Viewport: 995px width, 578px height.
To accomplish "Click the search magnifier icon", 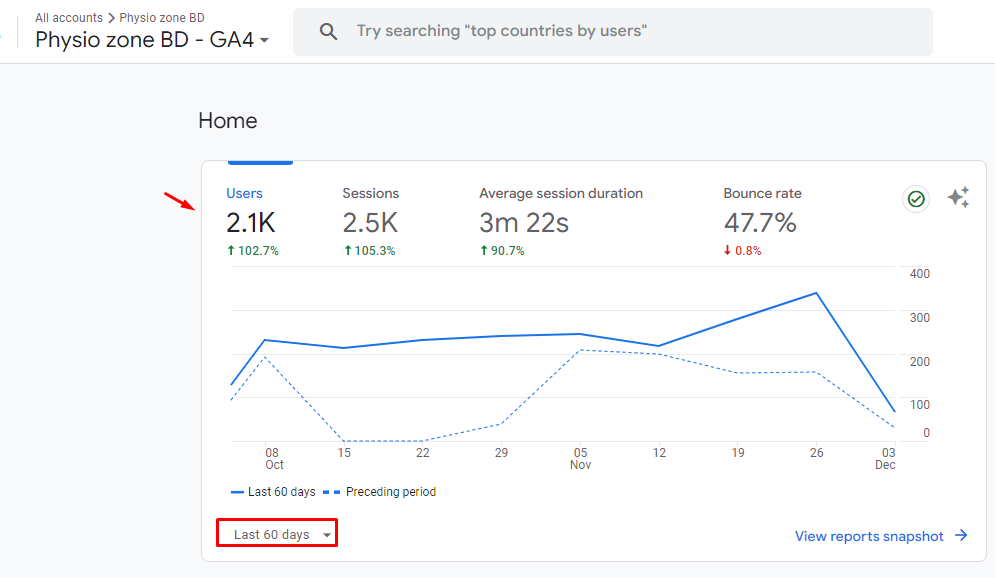I will [328, 31].
